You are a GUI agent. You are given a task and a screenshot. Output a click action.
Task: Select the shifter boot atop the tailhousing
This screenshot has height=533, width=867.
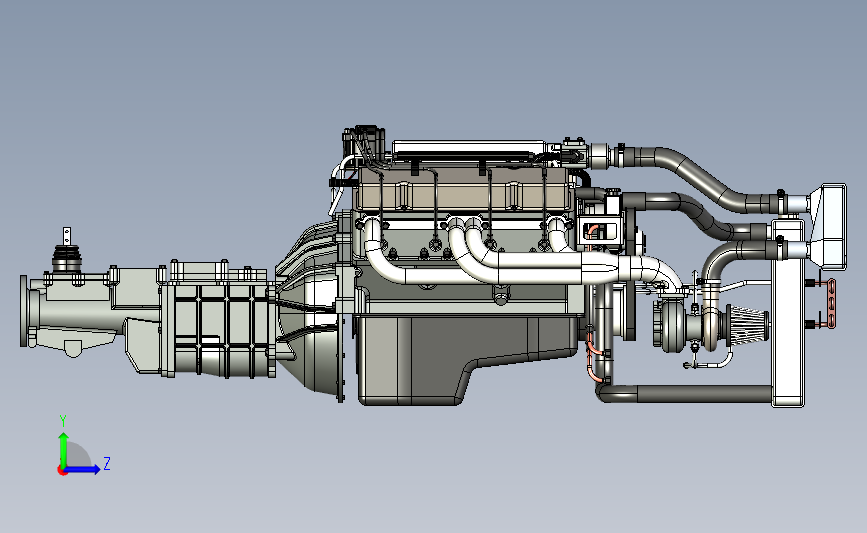(67, 259)
